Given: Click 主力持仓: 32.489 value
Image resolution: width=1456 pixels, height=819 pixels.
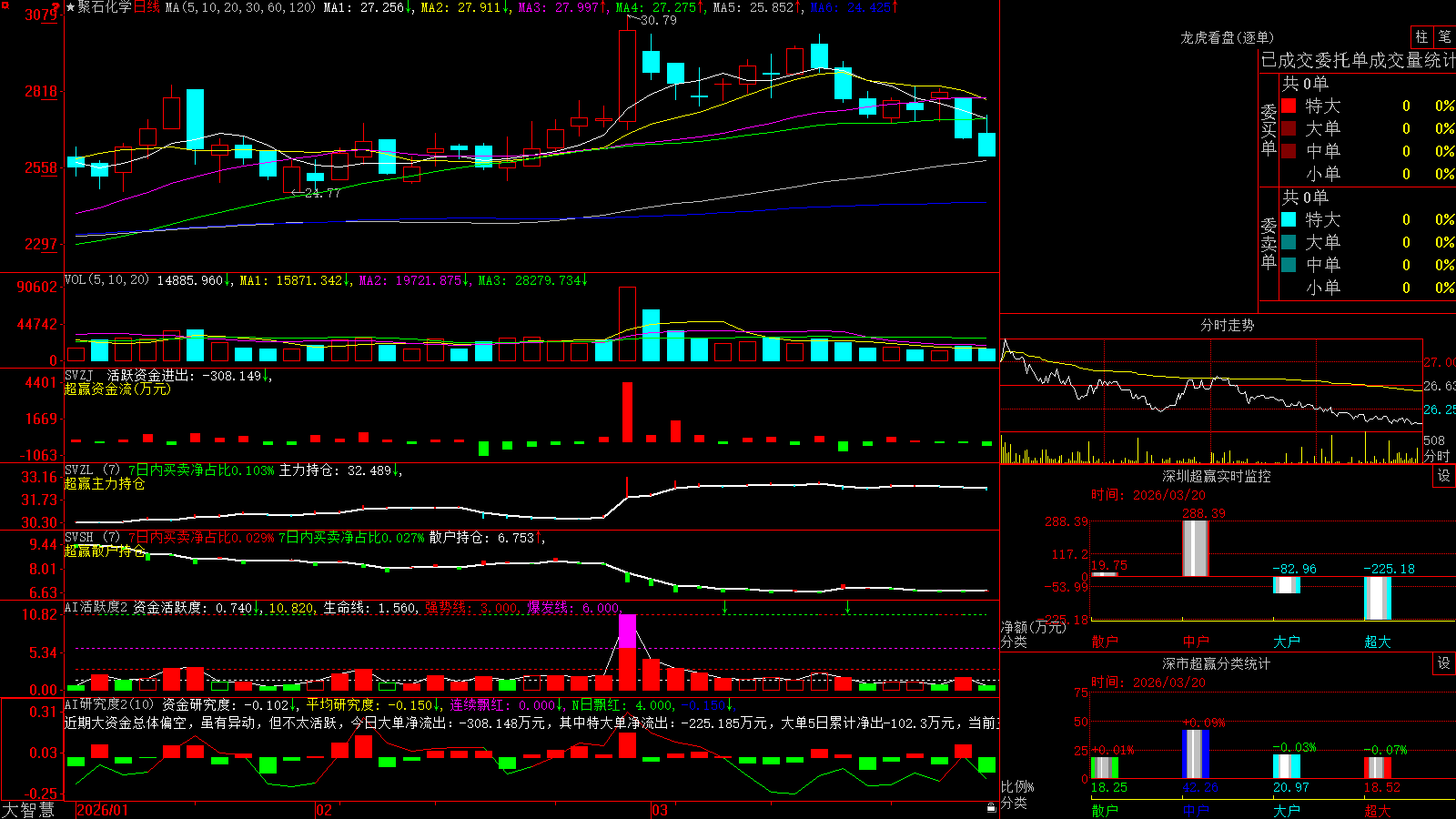Looking at the screenshot, I should (x=340, y=470).
